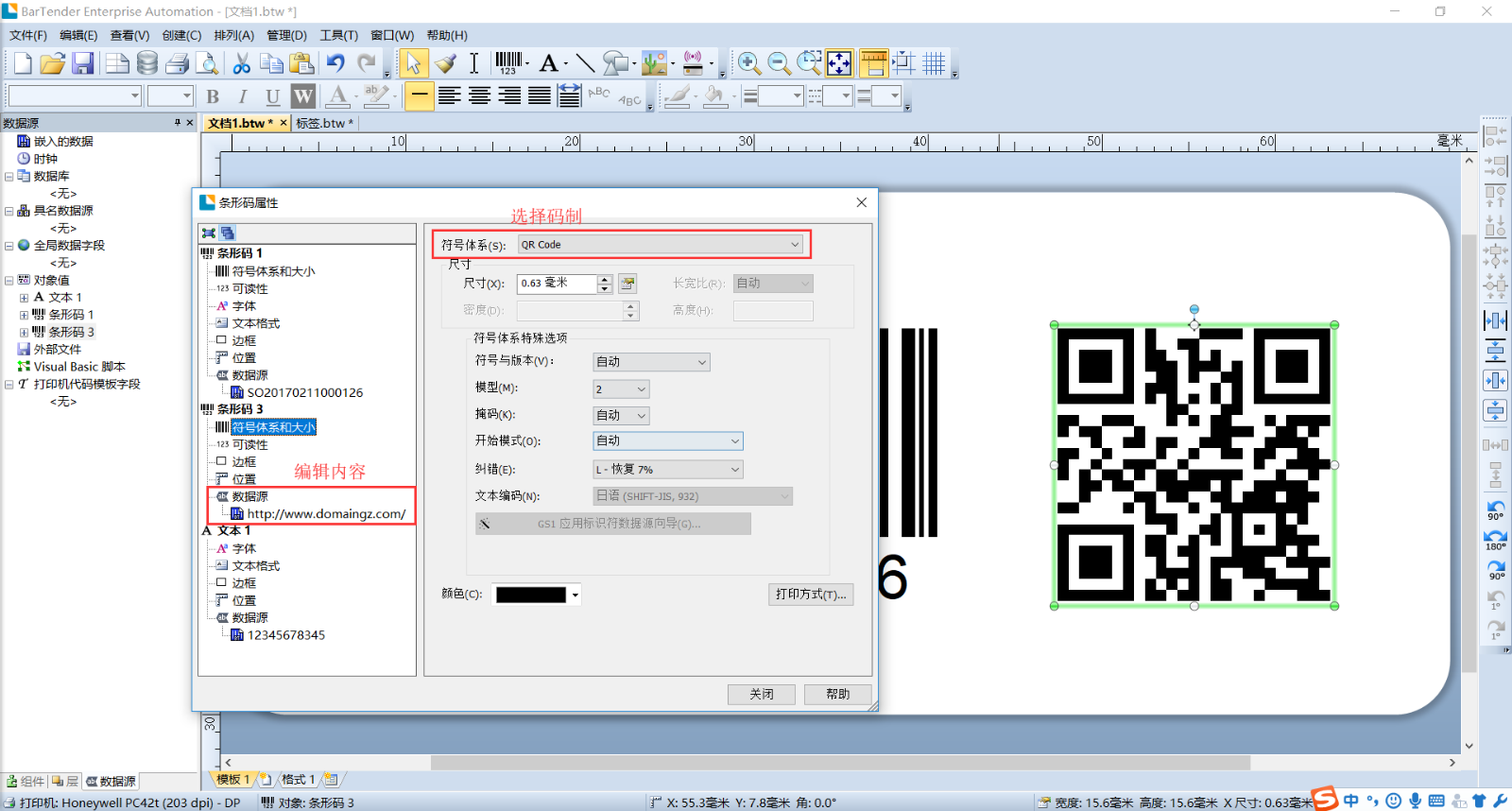
Task: Click the Undo arrow icon
Action: 335,63
